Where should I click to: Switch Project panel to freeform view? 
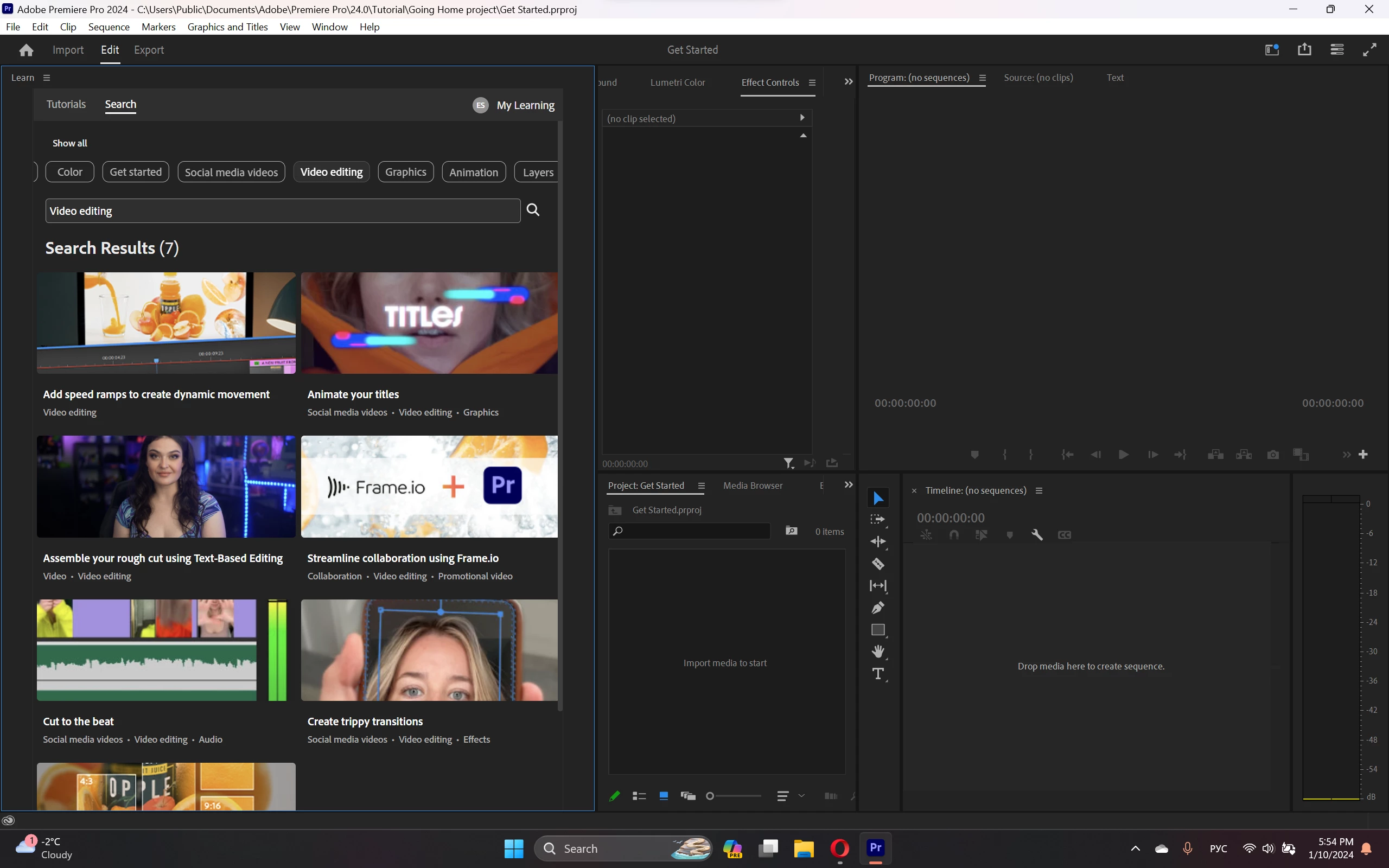(687, 796)
